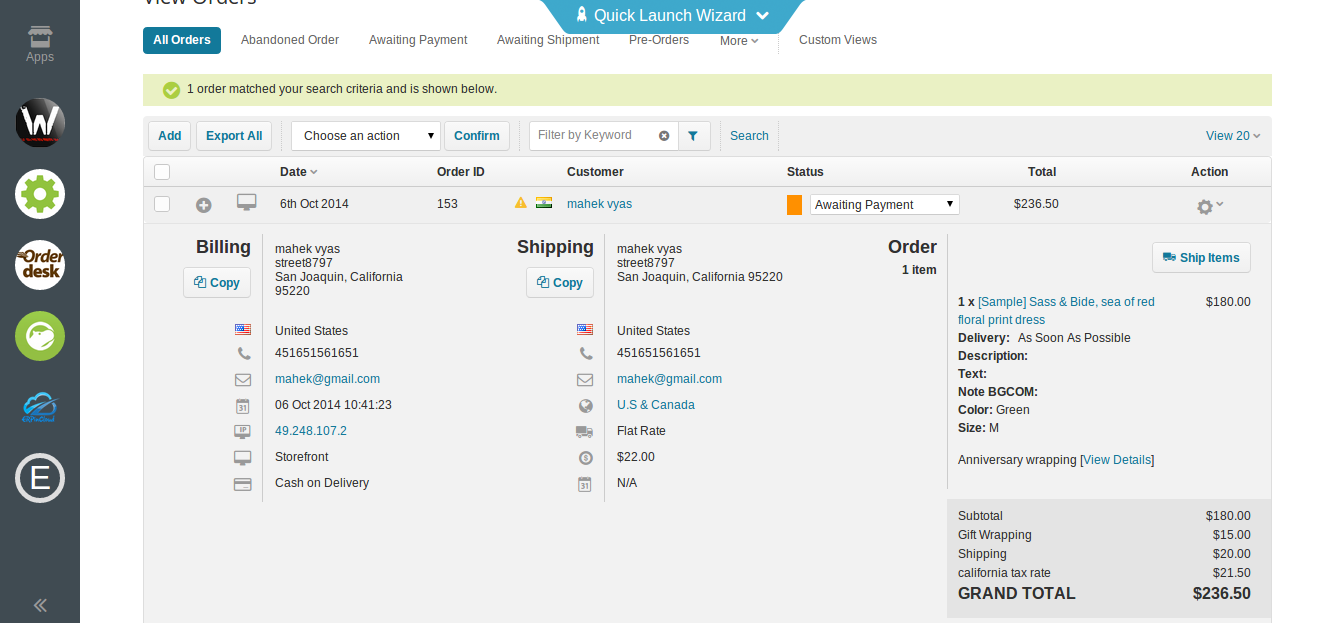Image resolution: width=1335 pixels, height=623 pixels.
Task: Check the checkbox for order 153
Action: tap(161, 203)
